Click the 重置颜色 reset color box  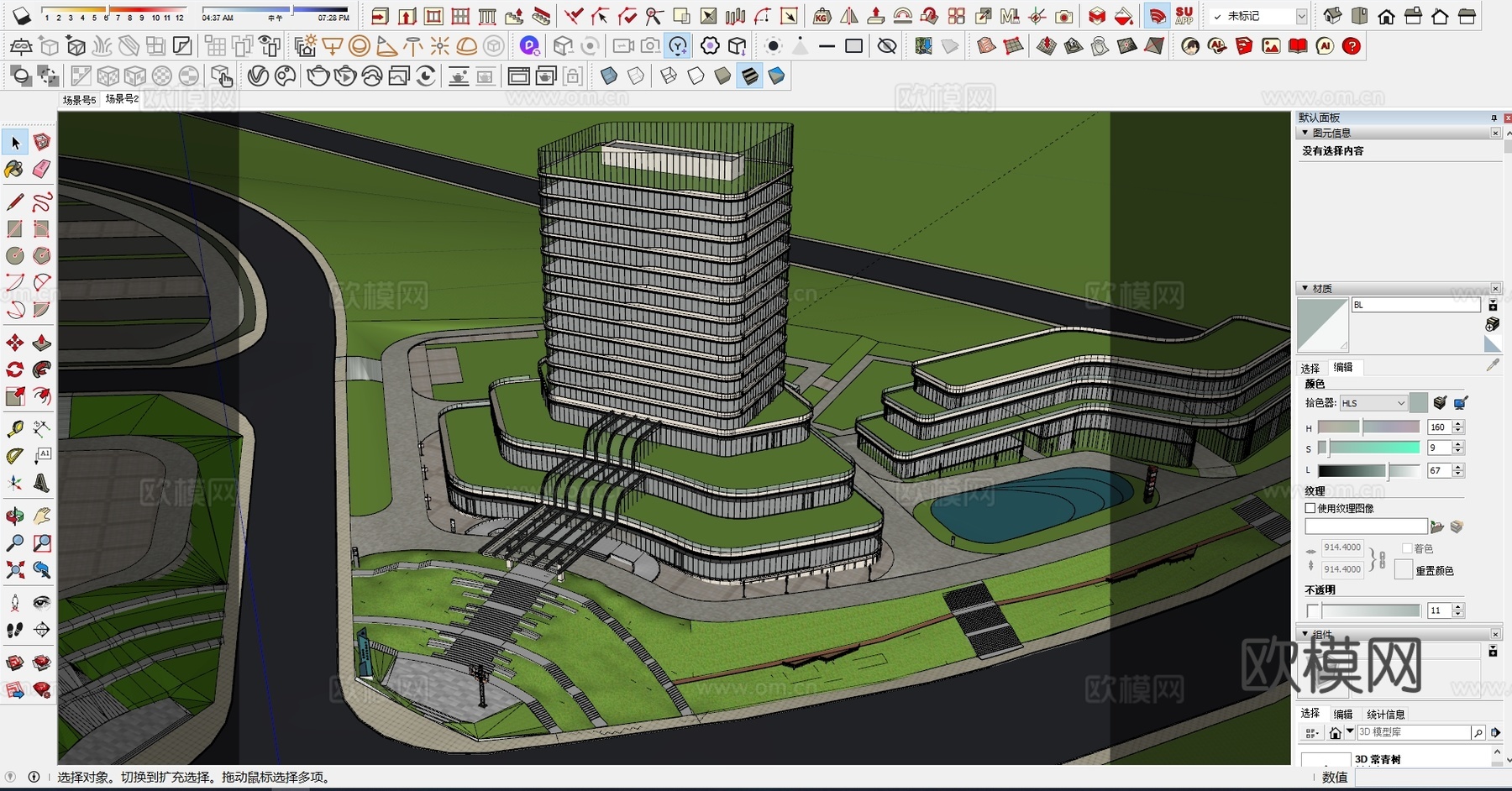click(x=1403, y=570)
